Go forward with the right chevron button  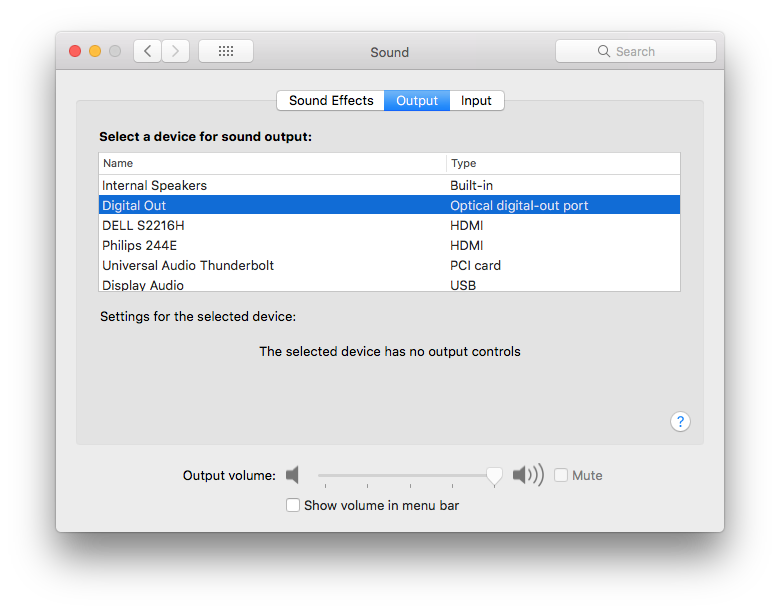tap(175, 51)
